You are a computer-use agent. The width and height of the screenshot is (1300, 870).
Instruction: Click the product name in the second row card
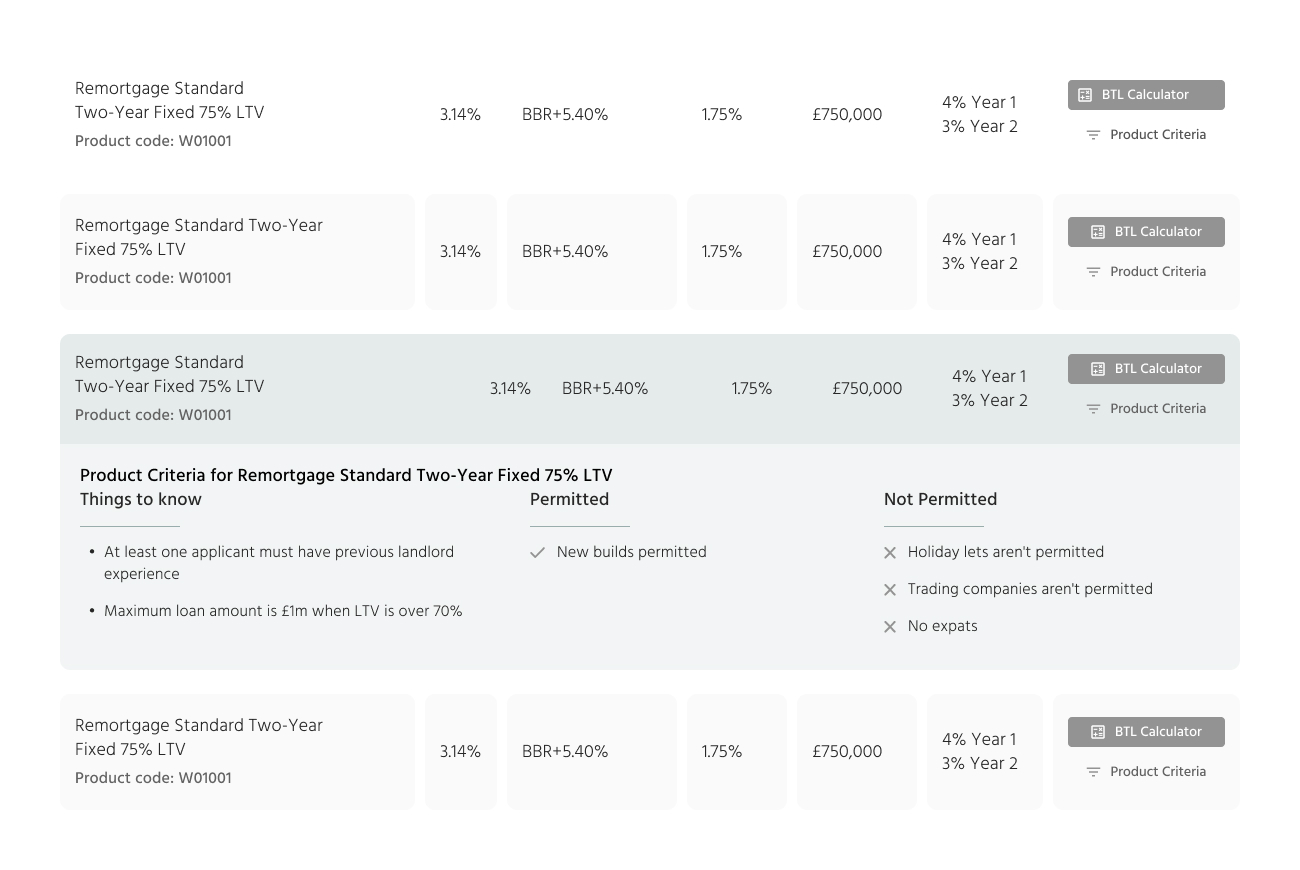[199, 238]
